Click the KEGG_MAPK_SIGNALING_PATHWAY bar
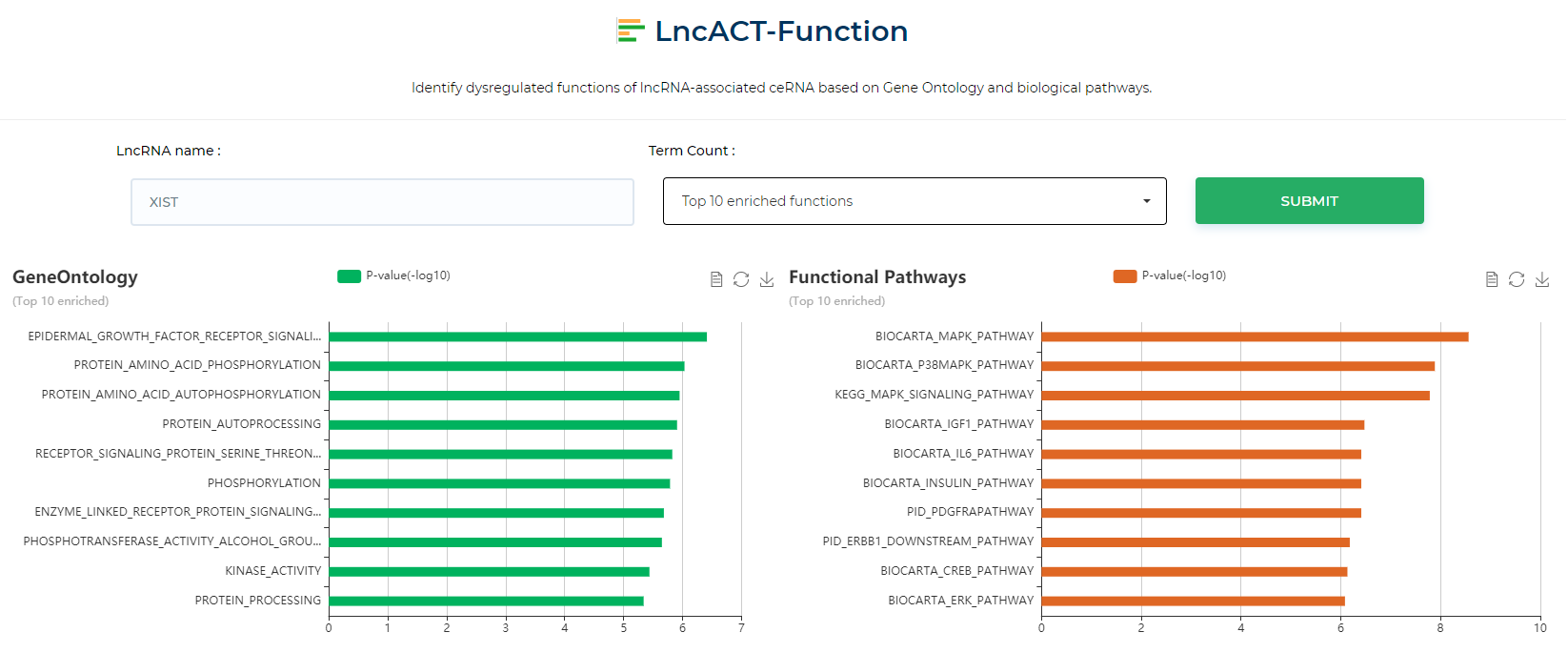 pos(1235,396)
